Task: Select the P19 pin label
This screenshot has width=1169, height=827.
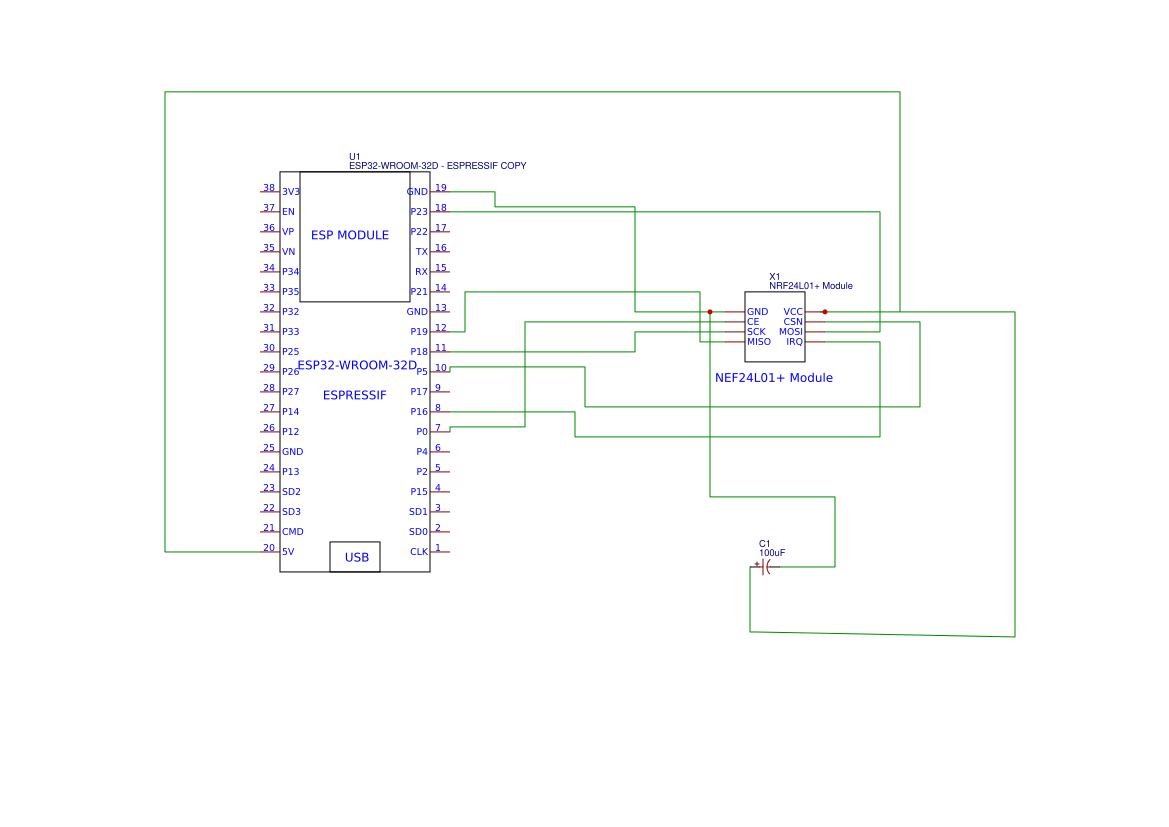Action: [419, 332]
